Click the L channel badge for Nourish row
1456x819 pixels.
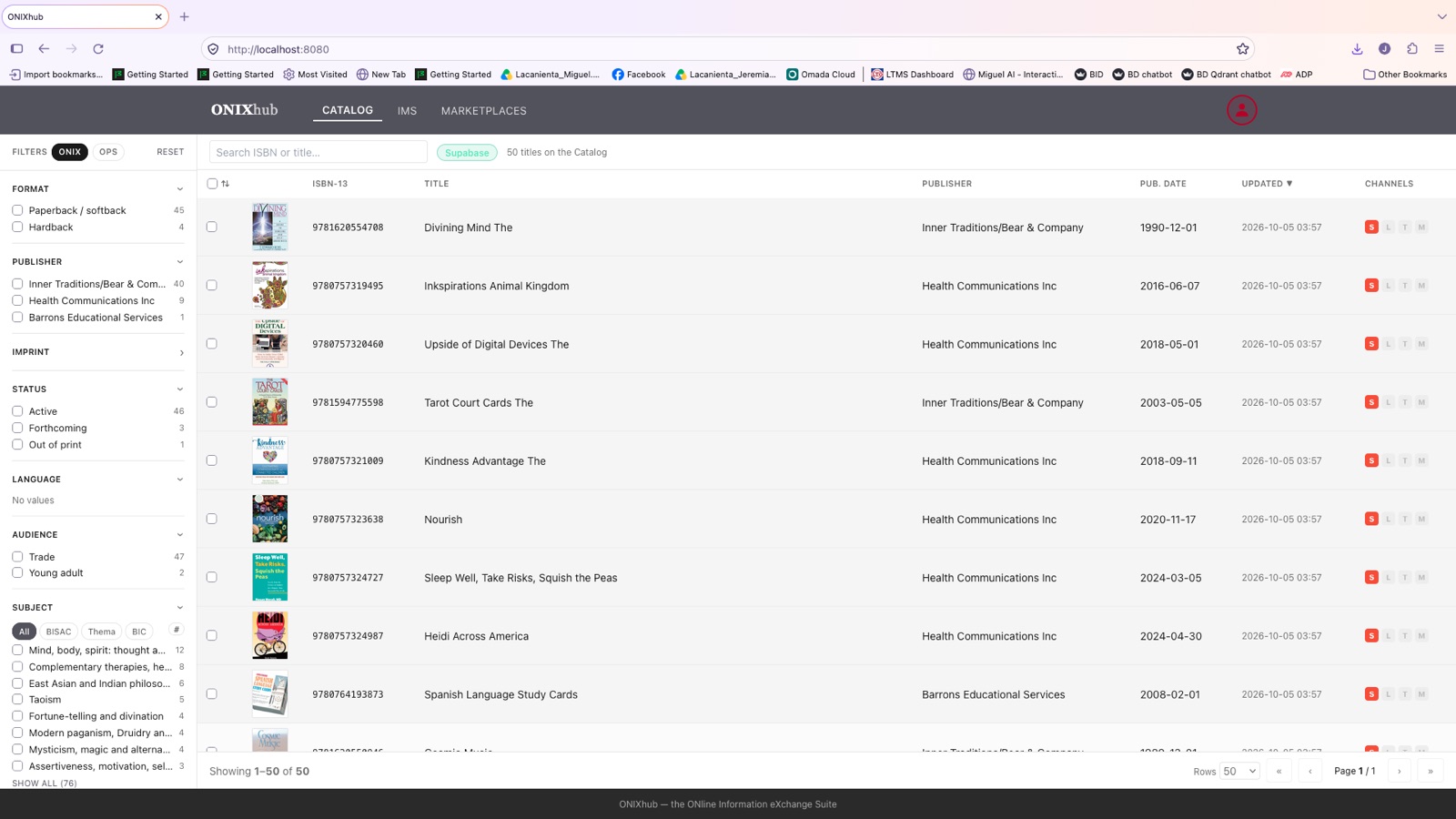pyautogui.click(x=1388, y=519)
